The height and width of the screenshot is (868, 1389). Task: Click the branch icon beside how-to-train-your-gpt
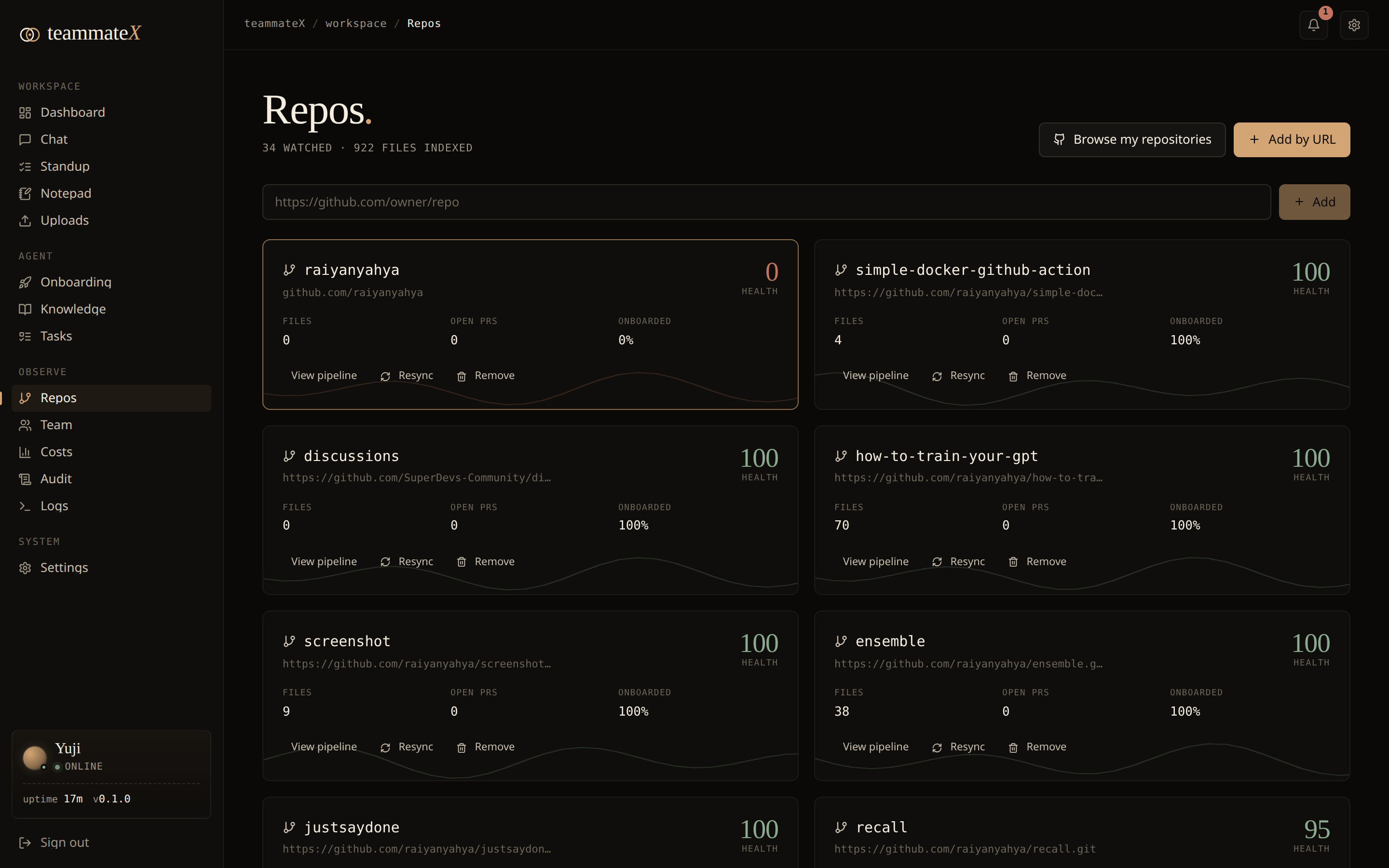841,456
